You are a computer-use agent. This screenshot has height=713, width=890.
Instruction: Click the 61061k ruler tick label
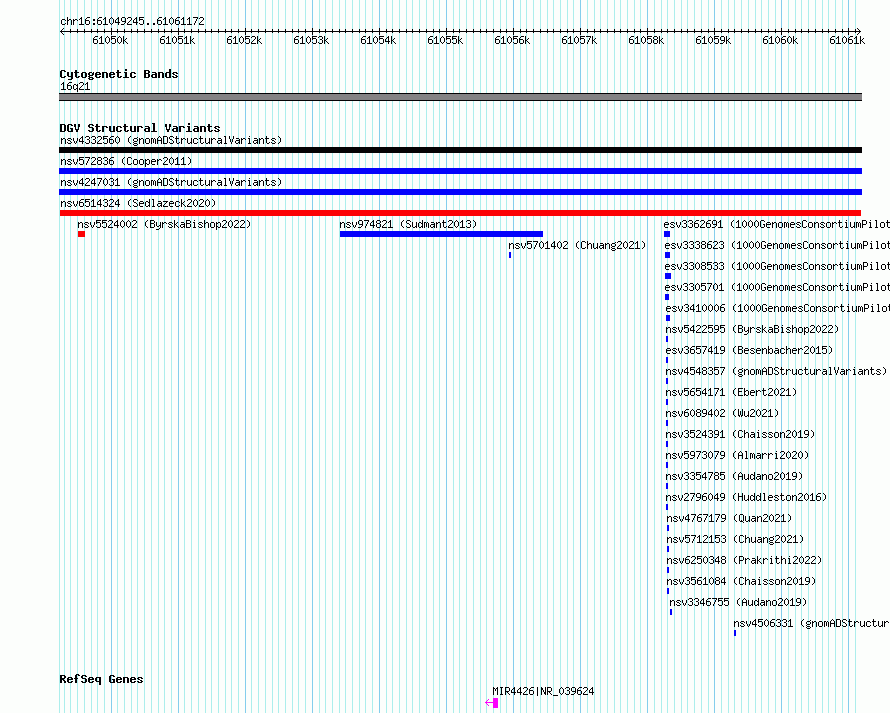click(x=847, y=40)
